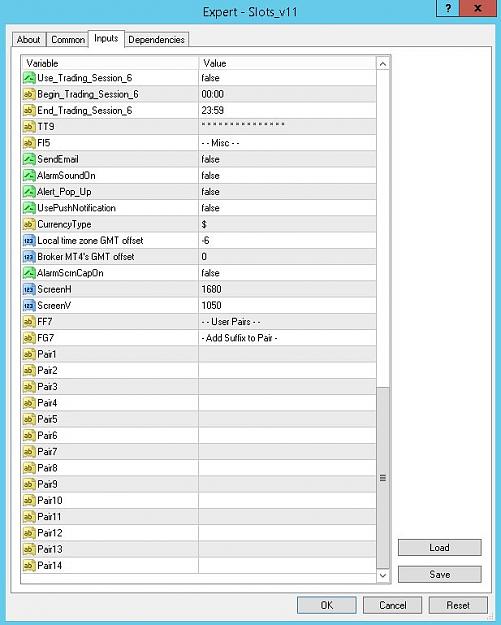Click the boolean icon beside AlarmScrnCapOn

[29, 273]
